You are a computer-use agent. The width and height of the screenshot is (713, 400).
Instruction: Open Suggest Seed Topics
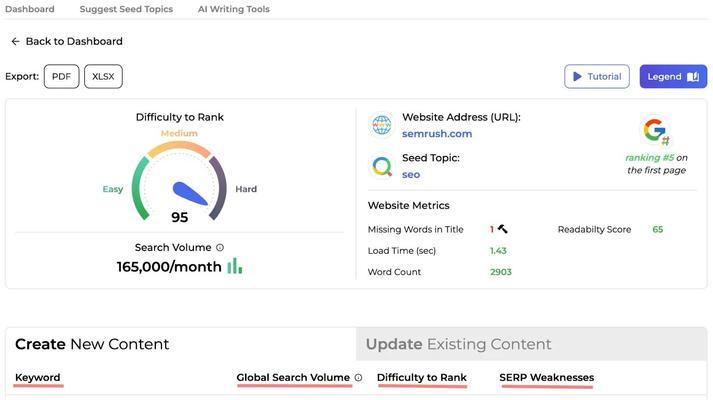coord(126,9)
